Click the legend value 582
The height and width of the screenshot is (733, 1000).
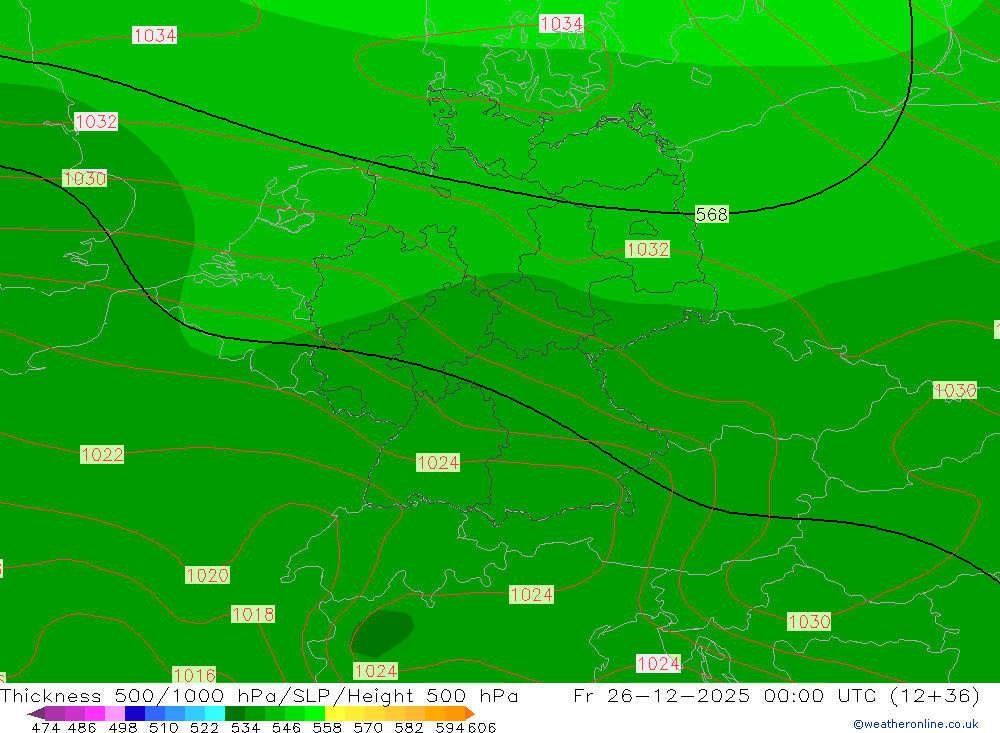(x=408, y=727)
